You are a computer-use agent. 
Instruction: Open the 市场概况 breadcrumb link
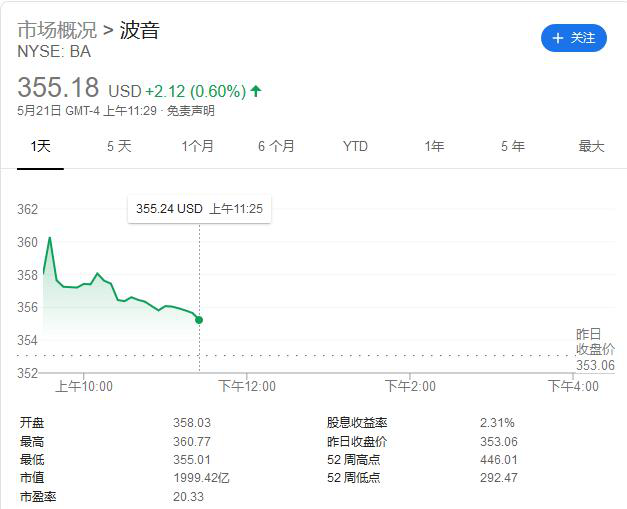point(57,30)
